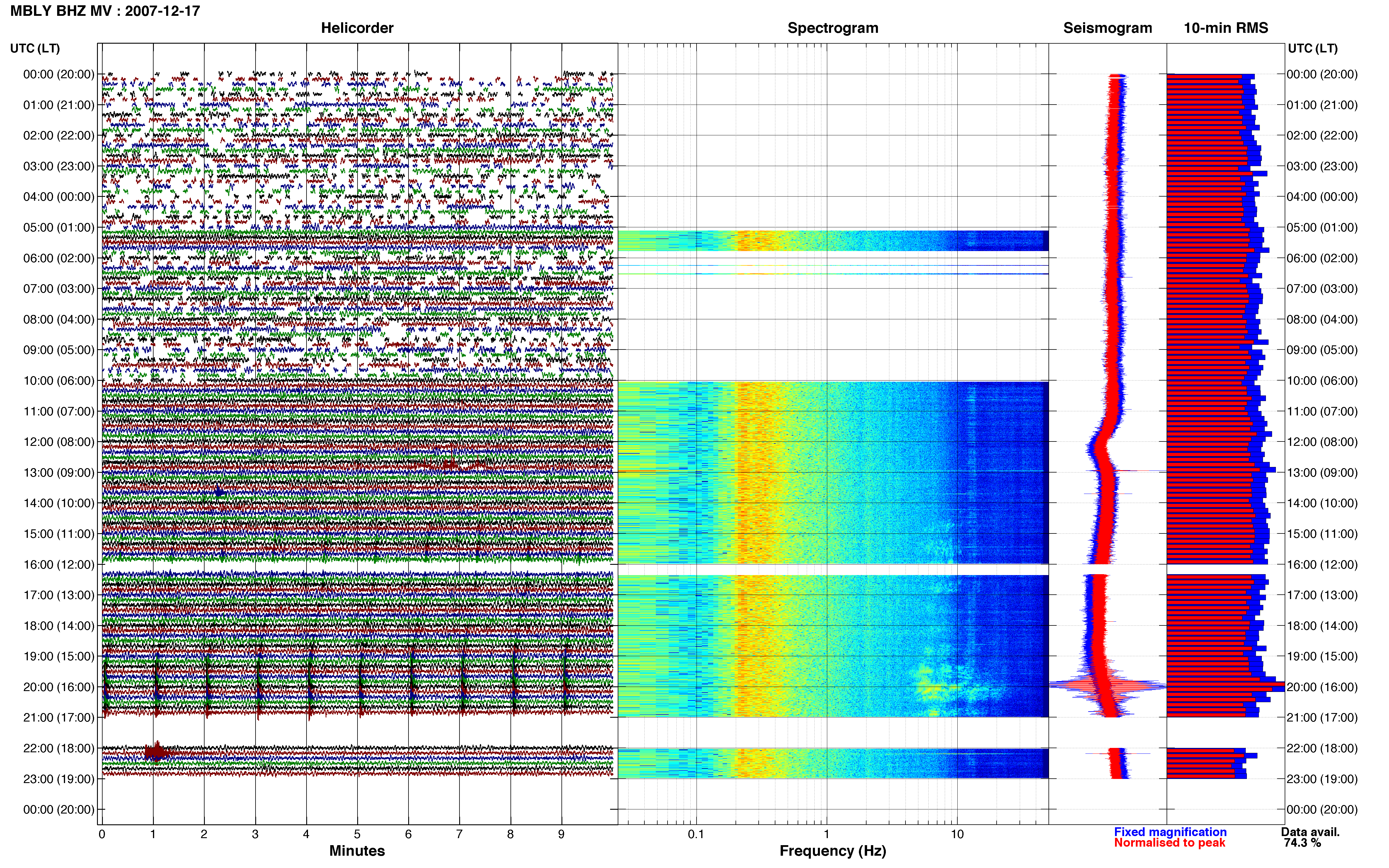
Task: Click left-axis time label "01:00 (21:00)"
Action: coord(59,105)
